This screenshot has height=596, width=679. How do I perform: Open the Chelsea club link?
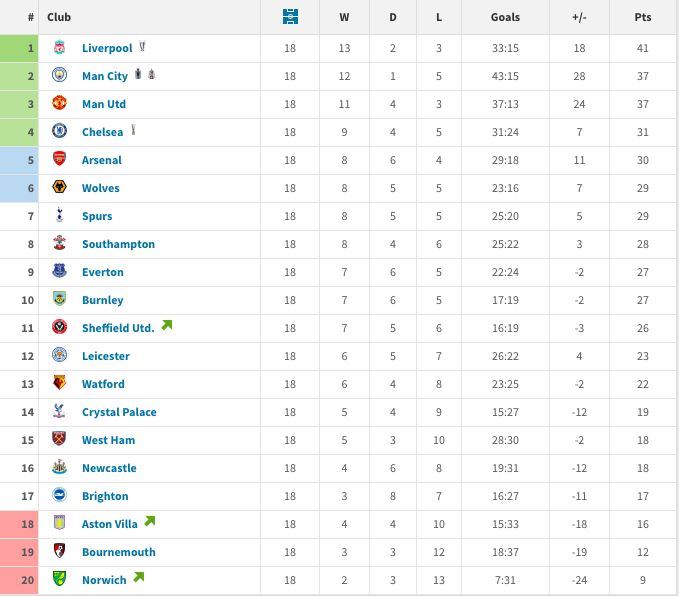tap(103, 132)
